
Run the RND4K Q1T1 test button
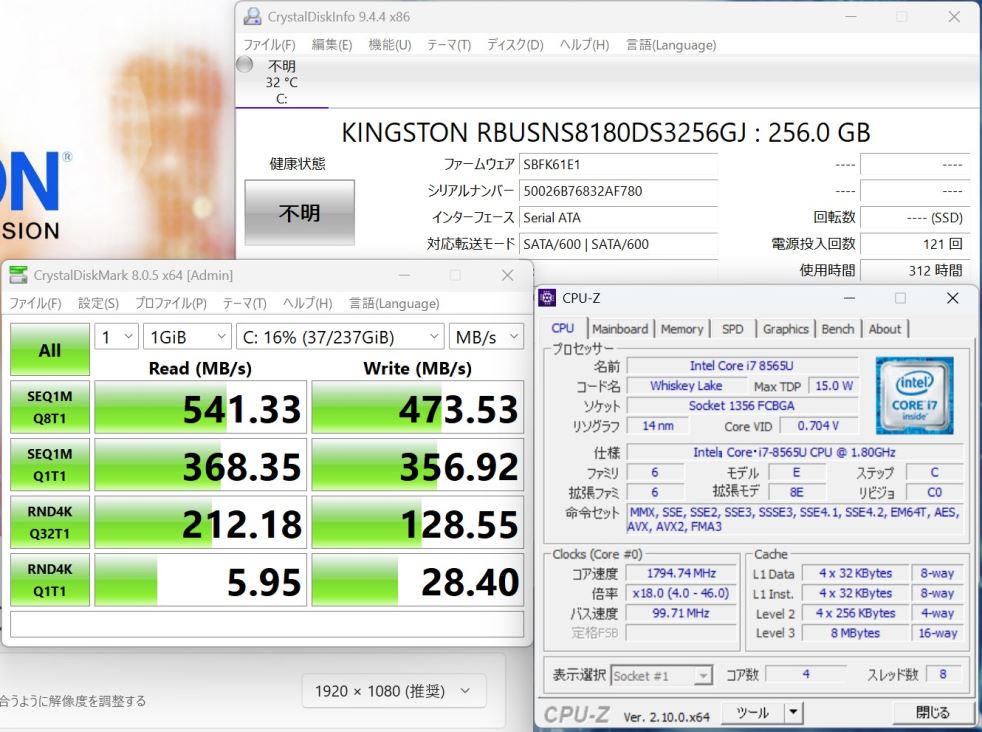coord(49,580)
